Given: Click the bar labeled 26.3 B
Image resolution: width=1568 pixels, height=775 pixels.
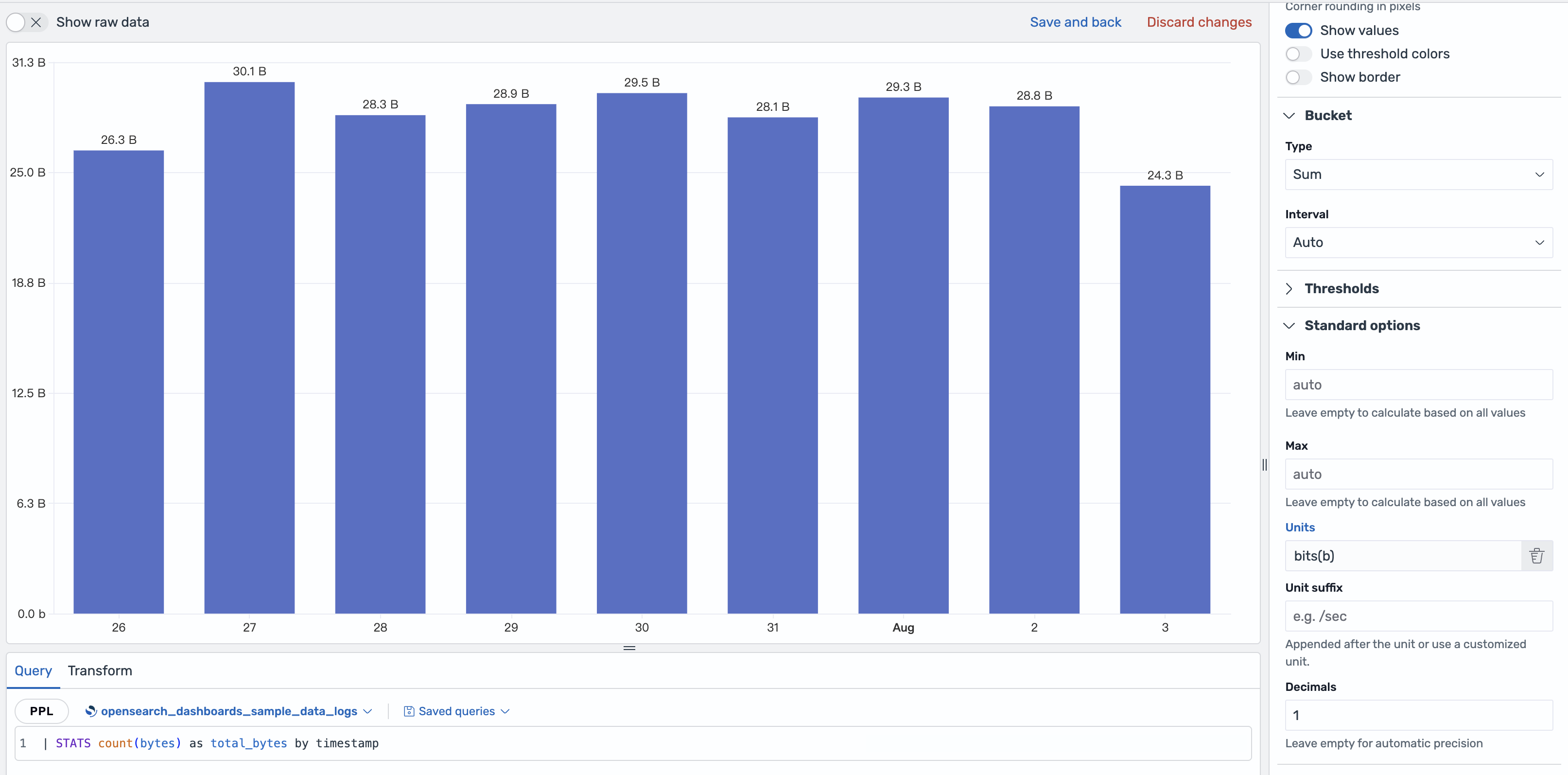Looking at the screenshot, I should click(x=119, y=382).
